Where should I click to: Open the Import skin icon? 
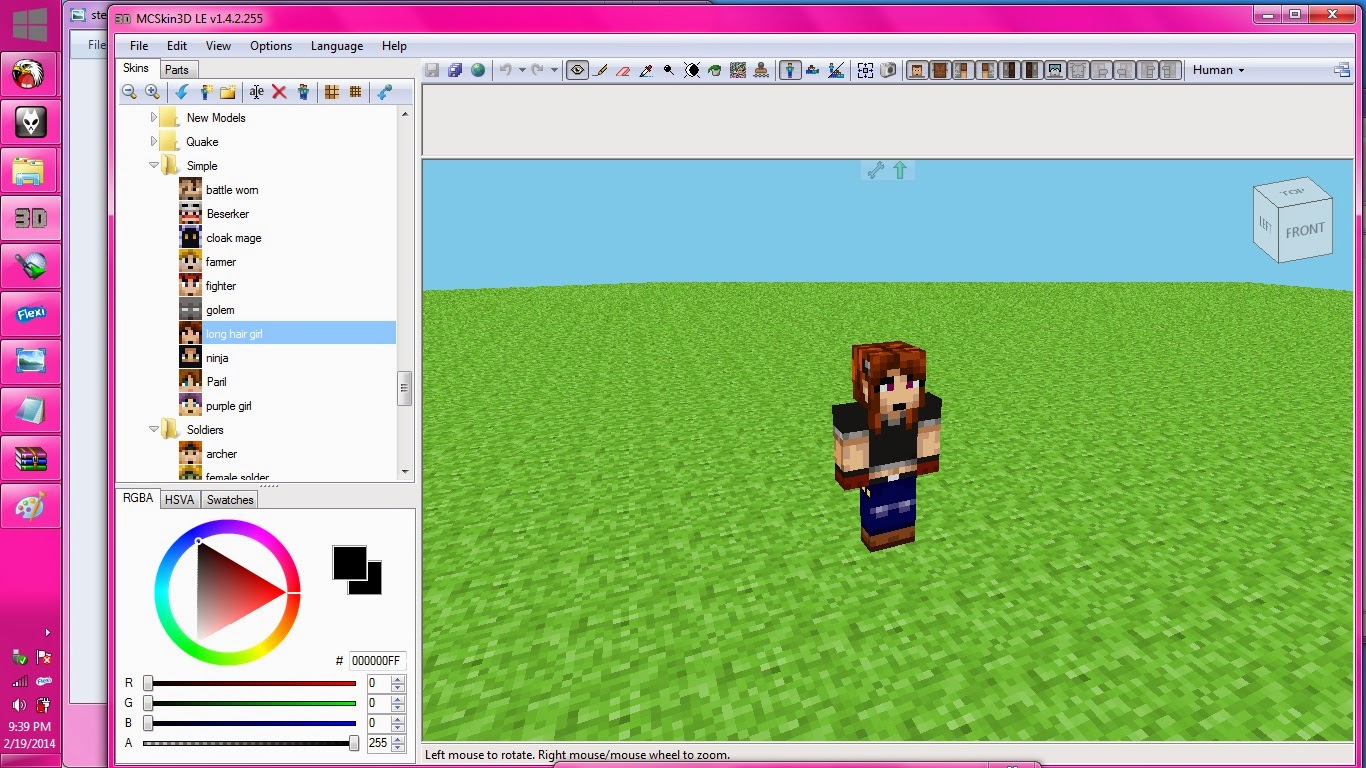pyautogui.click(x=183, y=92)
